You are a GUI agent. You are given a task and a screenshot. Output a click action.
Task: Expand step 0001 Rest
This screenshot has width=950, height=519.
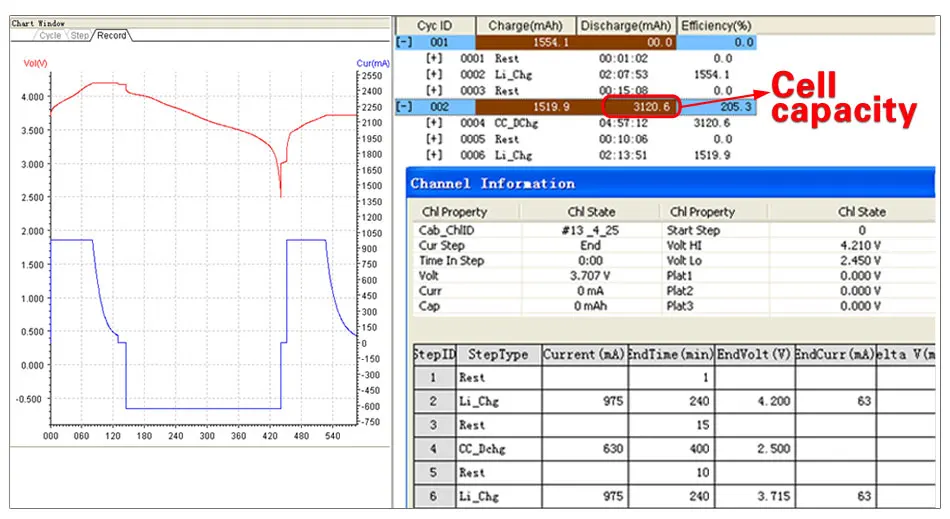[434, 59]
